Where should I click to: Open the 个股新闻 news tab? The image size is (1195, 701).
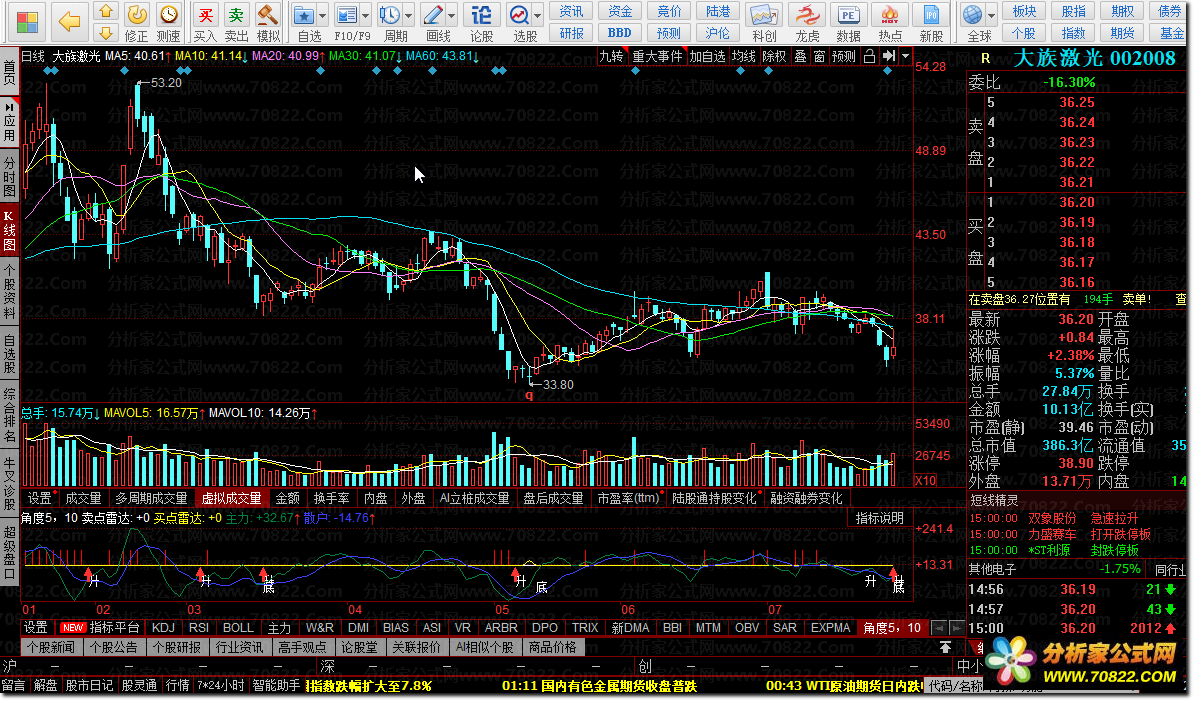coord(51,648)
